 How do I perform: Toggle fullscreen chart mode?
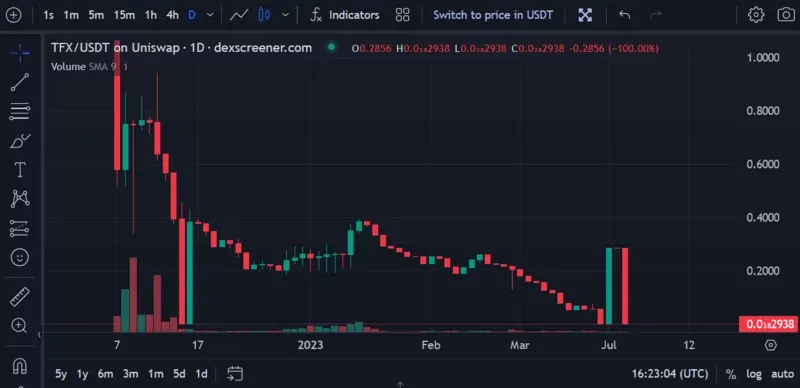[585, 15]
